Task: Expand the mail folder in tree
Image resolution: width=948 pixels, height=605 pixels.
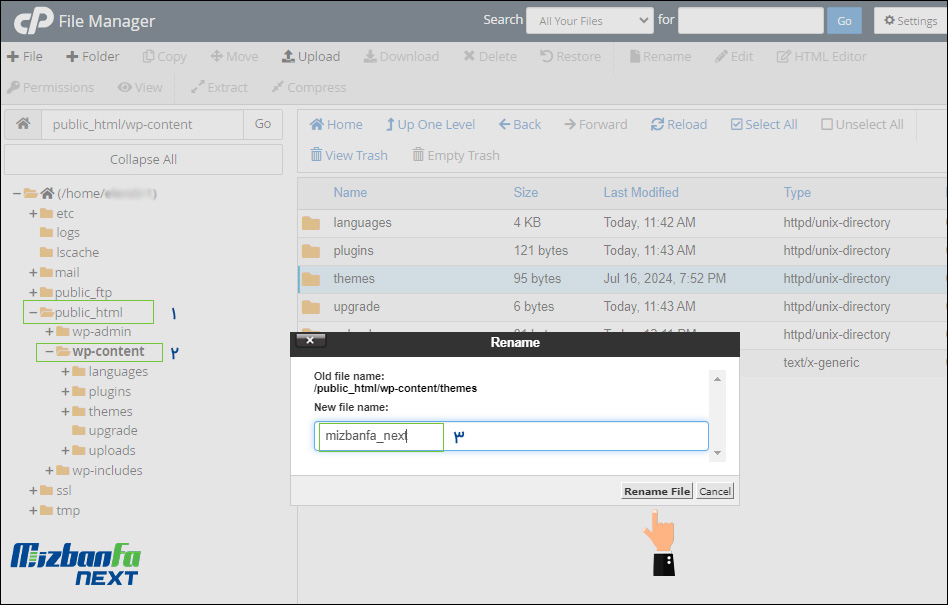Action: pos(33,273)
